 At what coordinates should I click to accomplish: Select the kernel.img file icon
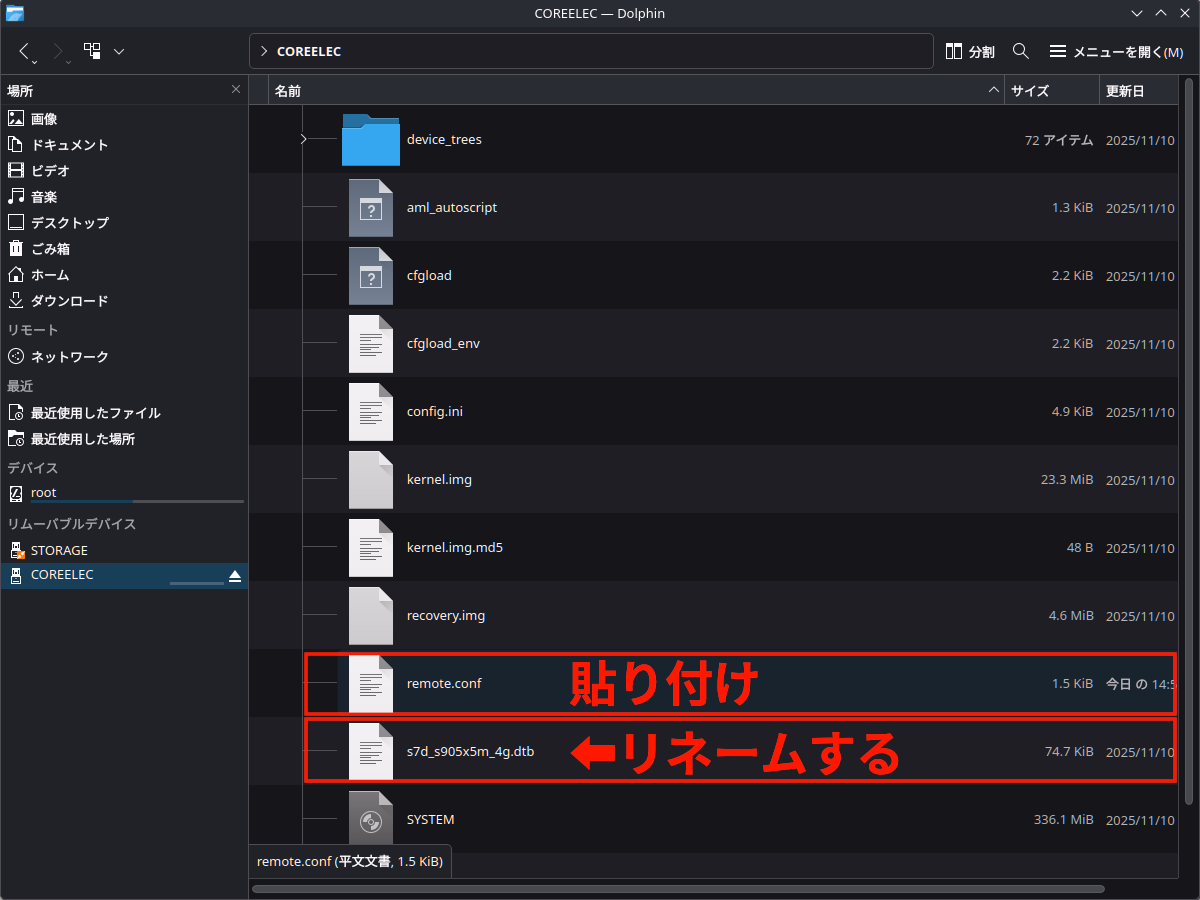(x=370, y=479)
